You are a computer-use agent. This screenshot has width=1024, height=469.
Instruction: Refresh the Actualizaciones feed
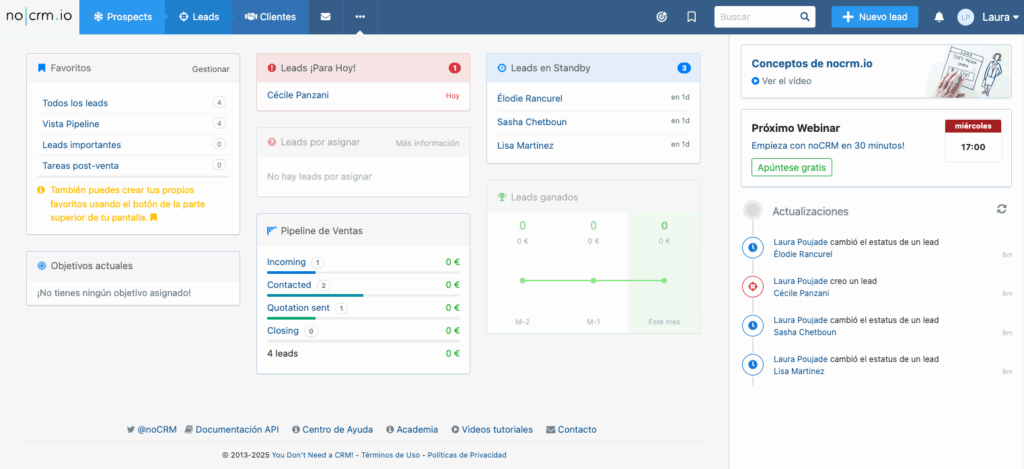pos(1001,208)
